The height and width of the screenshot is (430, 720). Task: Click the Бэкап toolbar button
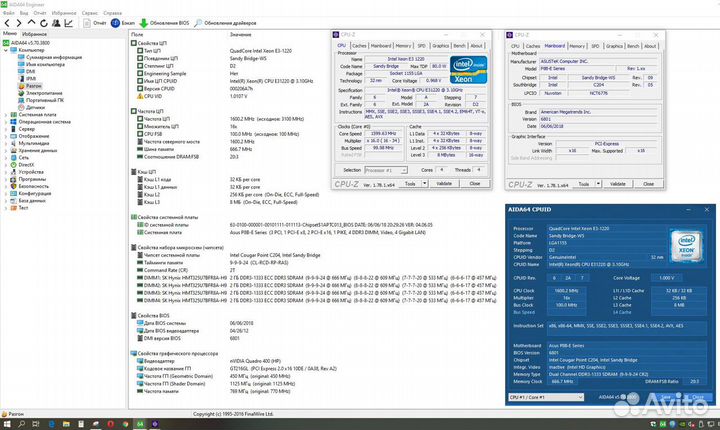pyautogui.click(x=123, y=23)
